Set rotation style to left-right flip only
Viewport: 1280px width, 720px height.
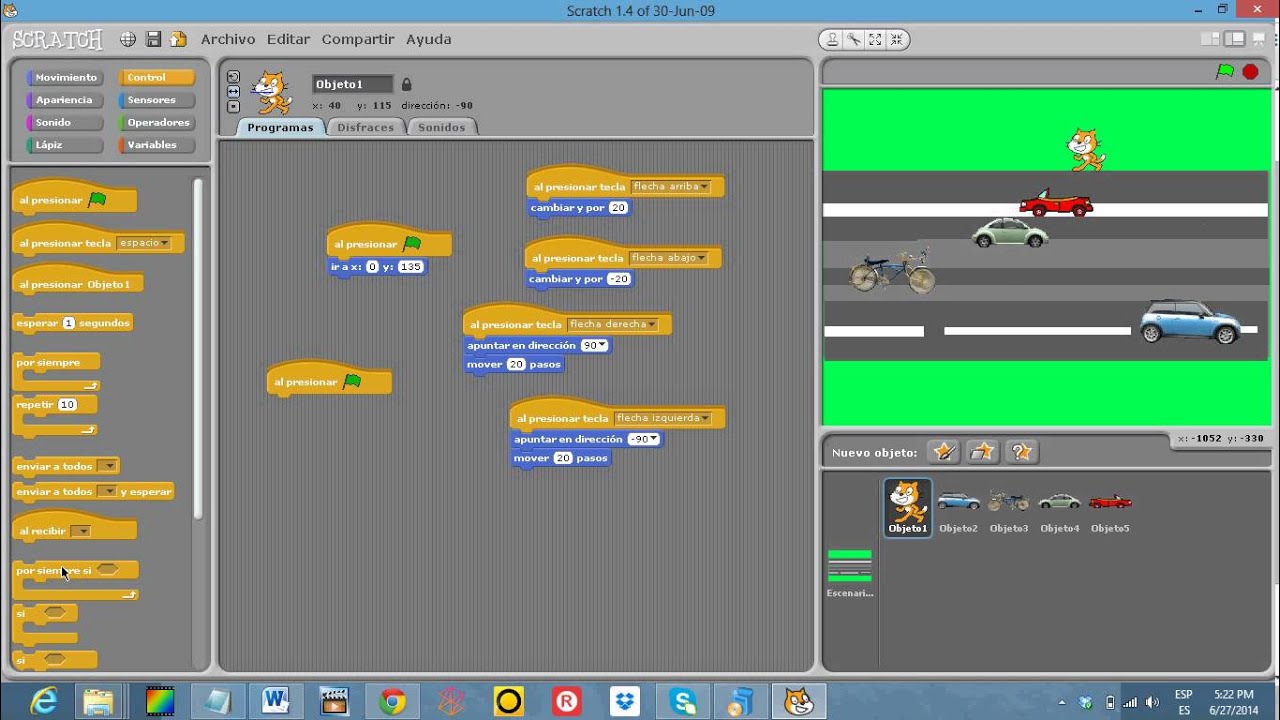pos(233,91)
